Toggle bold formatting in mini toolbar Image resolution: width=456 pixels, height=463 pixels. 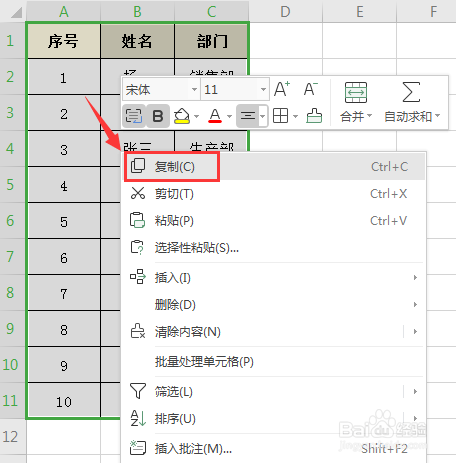158,116
